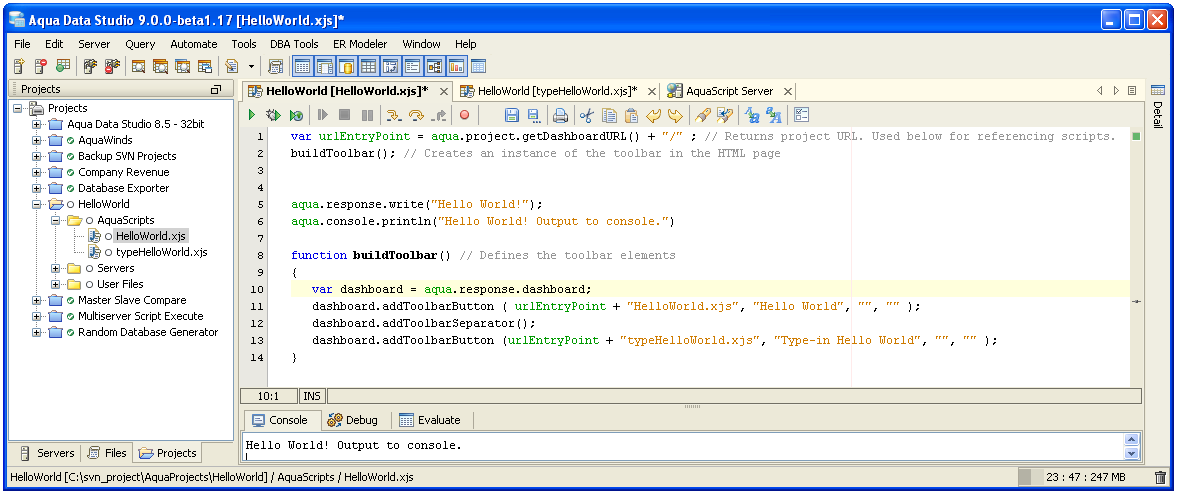
Task: Cut selection with the scissors icon
Action: (586, 115)
